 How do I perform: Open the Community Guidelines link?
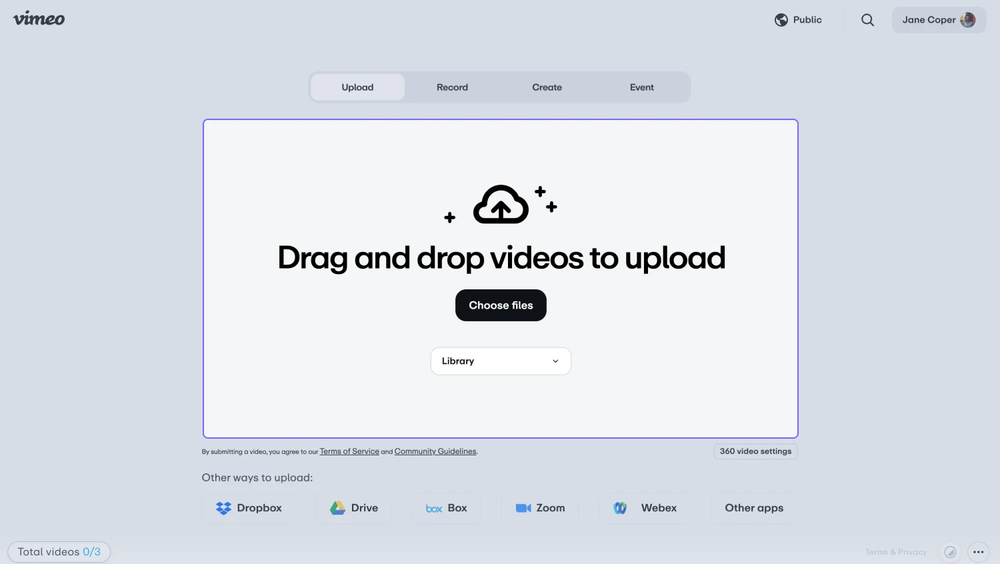pyautogui.click(x=435, y=451)
